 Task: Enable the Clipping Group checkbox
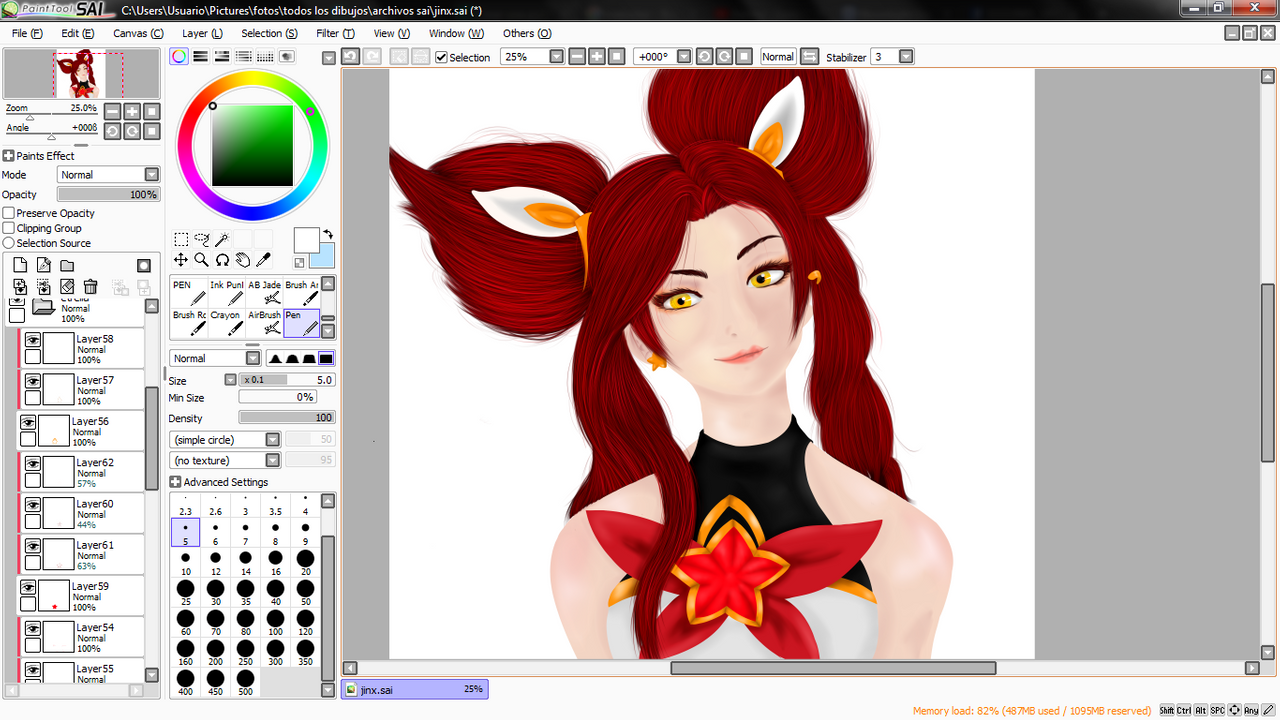(9, 228)
